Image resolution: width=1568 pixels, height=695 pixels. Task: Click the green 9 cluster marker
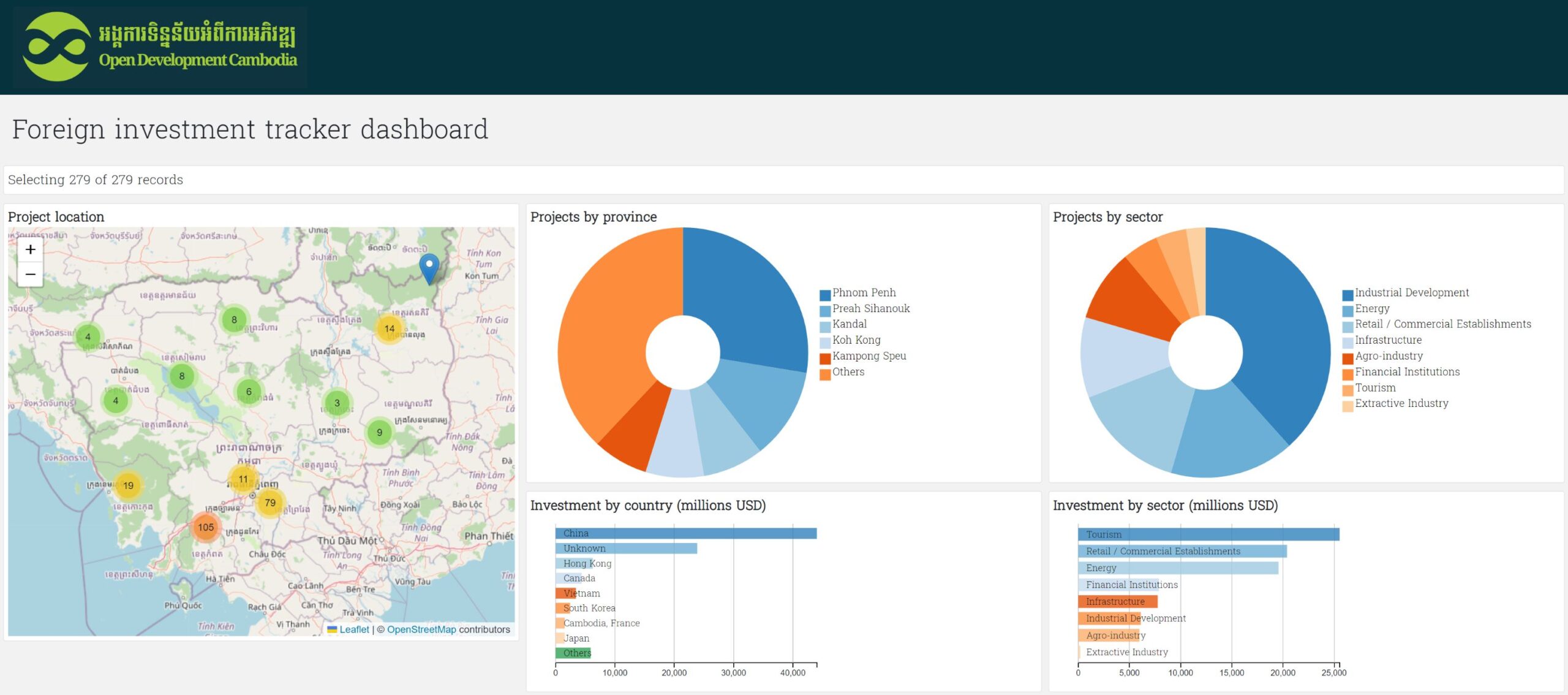(379, 432)
